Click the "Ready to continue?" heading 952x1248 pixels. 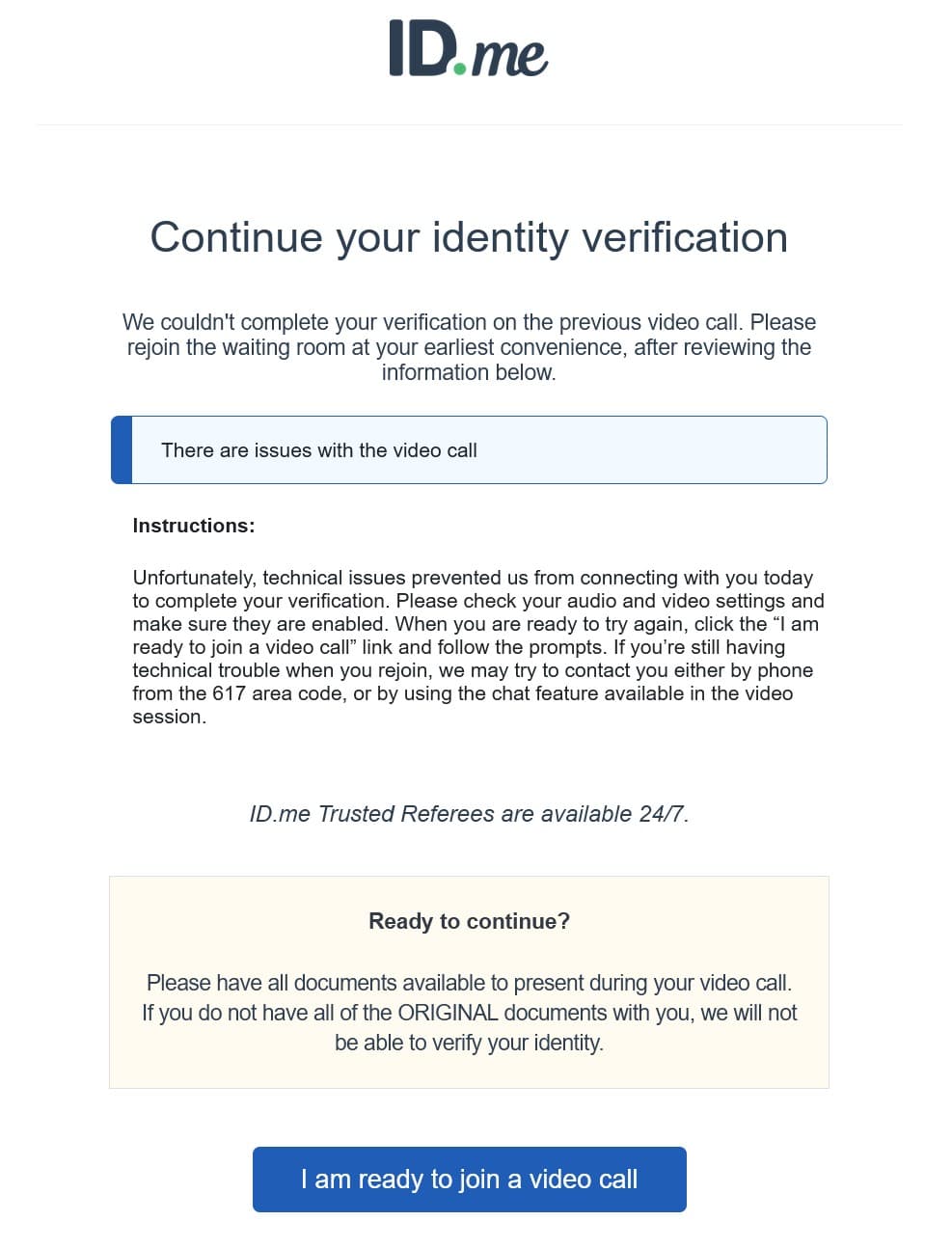pyautogui.click(x=469, y=921)
